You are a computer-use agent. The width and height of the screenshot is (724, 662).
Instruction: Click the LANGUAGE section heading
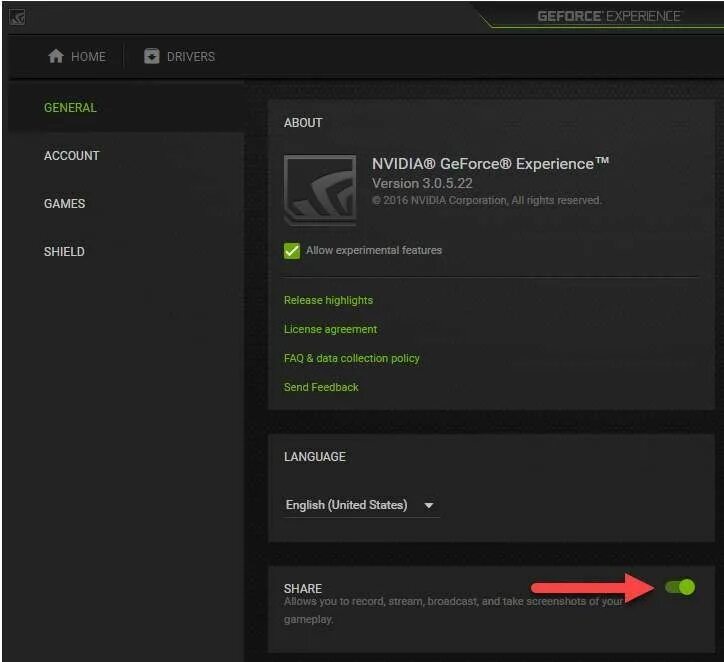[315, 457]
